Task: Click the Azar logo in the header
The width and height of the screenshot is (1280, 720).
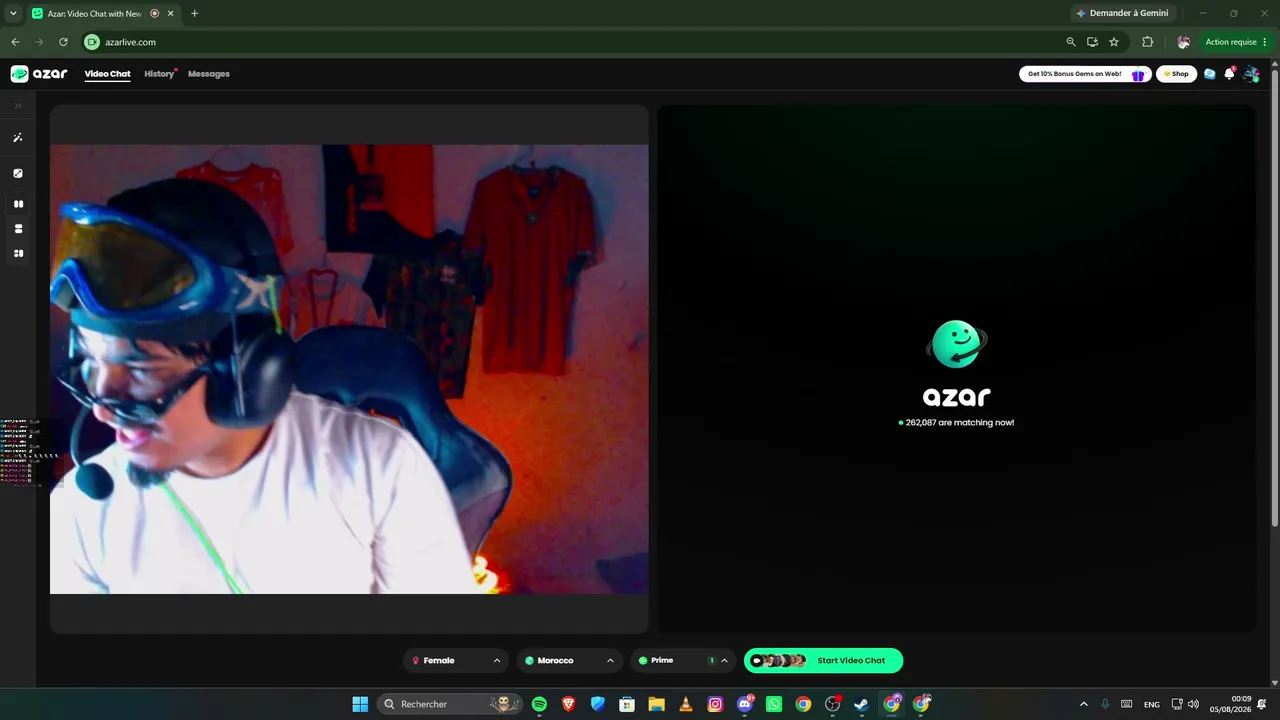Action: [39, 74]
